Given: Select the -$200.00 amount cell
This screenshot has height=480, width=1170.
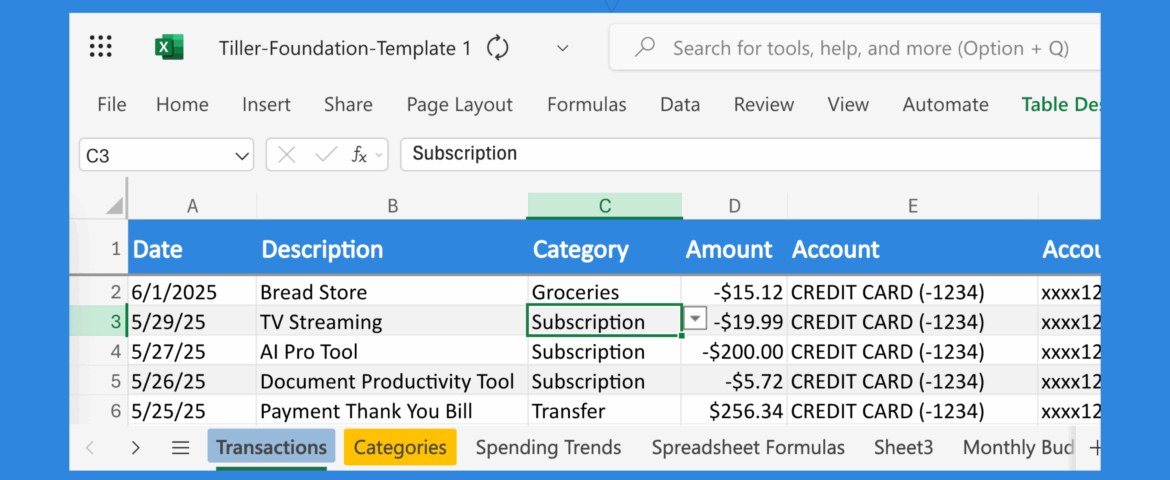Looking at the screenshot, I should pos(735,352).
